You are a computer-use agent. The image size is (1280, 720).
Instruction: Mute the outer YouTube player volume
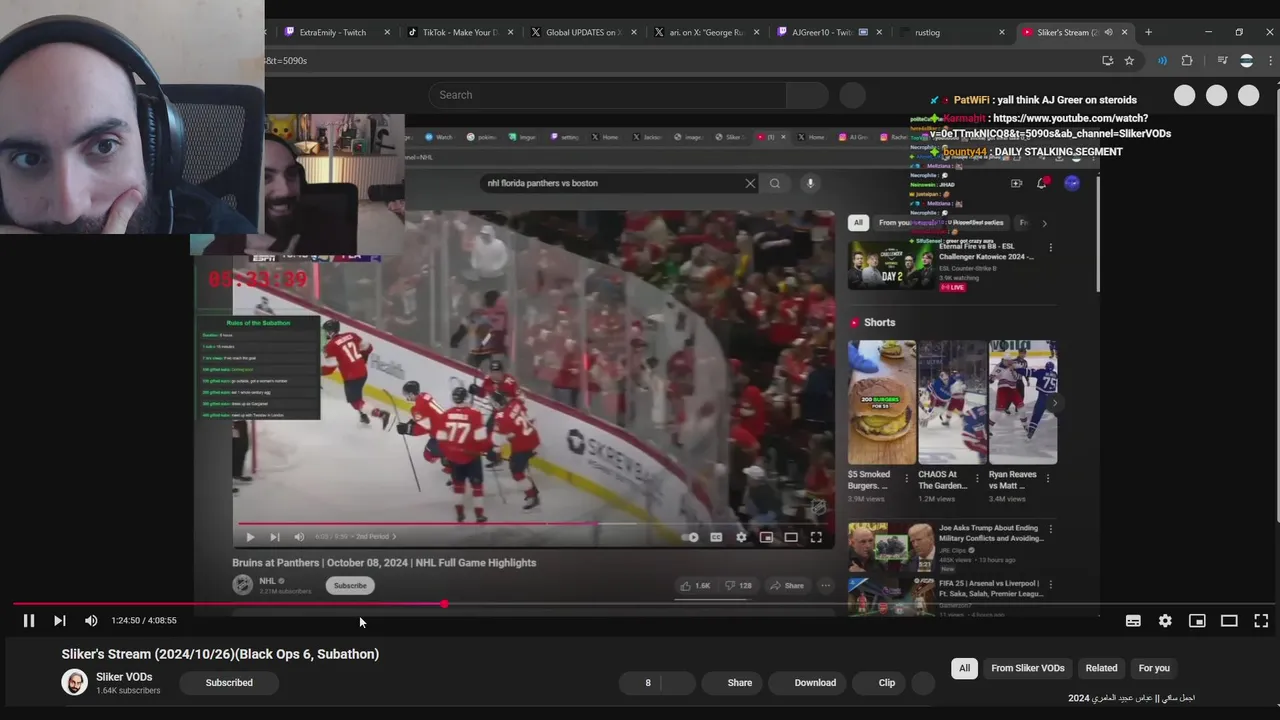click(91, 621)
